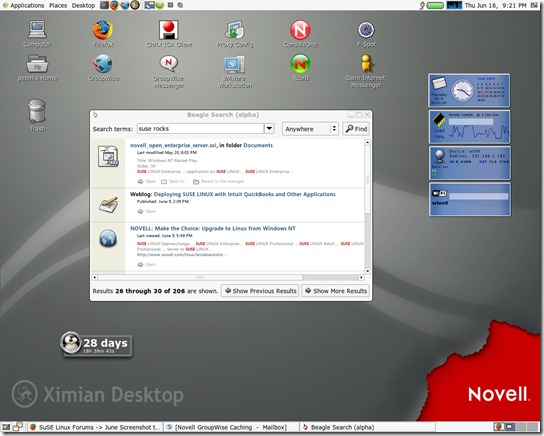Click the date and time in top panel
The width and height of the screenshot is (544, 436).
(495, 5)
